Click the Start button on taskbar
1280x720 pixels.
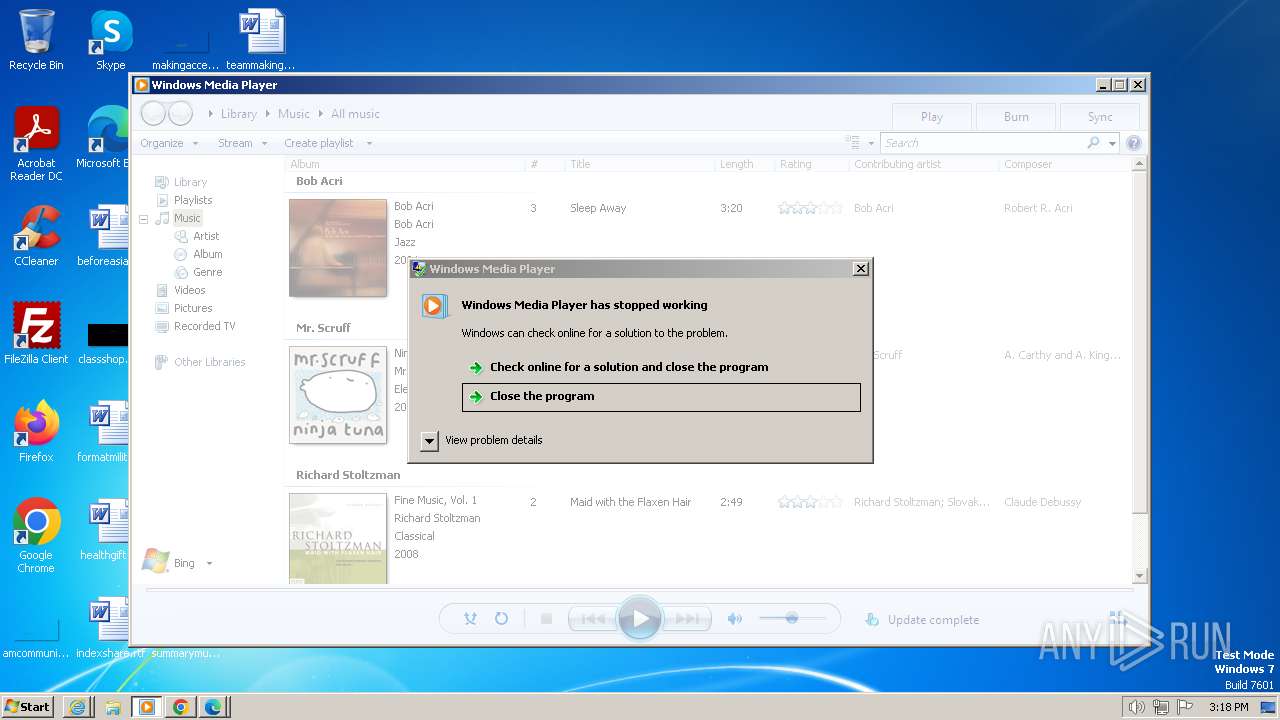coord(28,706)
